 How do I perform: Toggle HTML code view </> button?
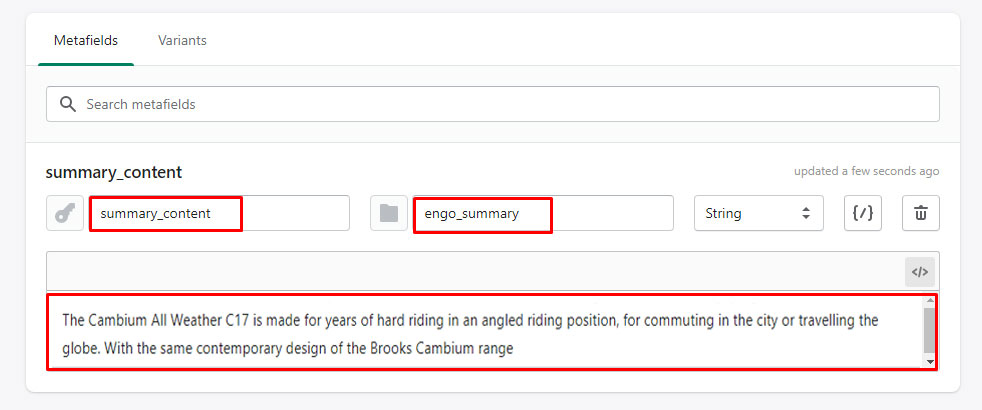(919, 272)
